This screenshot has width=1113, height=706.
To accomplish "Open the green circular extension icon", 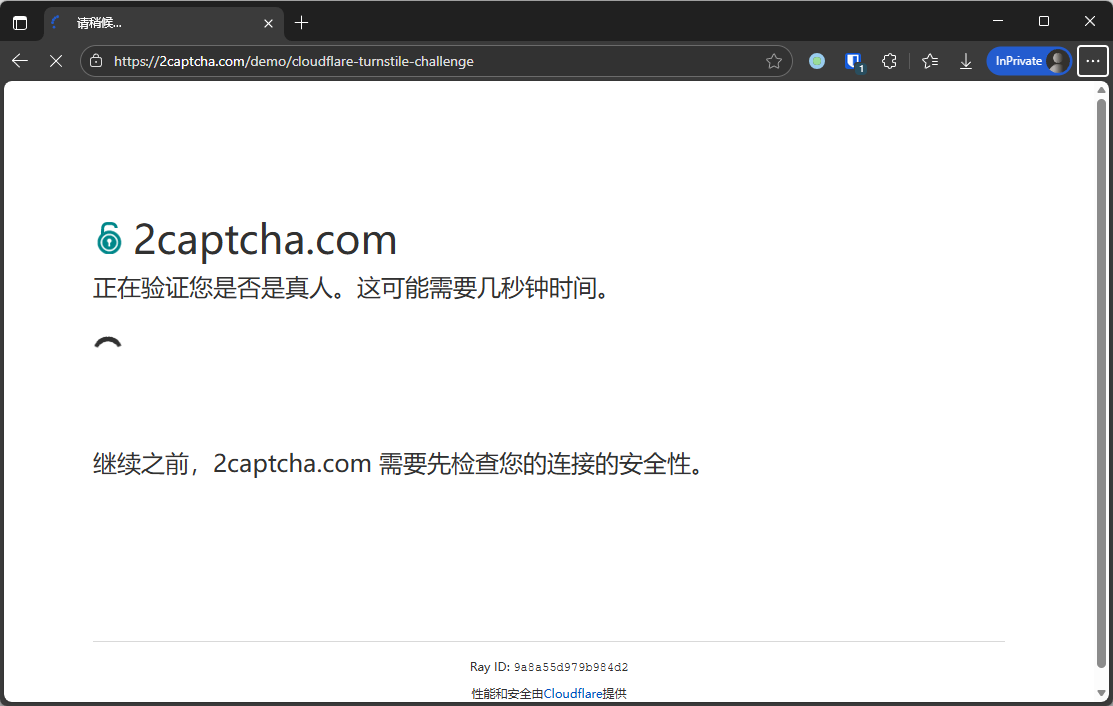I will click(x=817, y=61).
